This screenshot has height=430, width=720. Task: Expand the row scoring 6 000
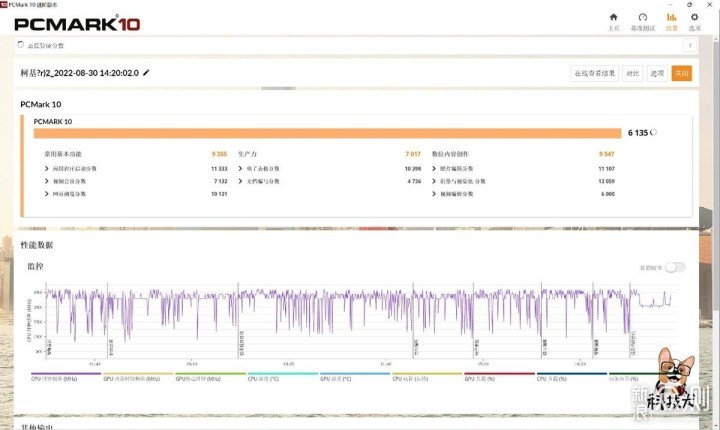click(434, 194)
